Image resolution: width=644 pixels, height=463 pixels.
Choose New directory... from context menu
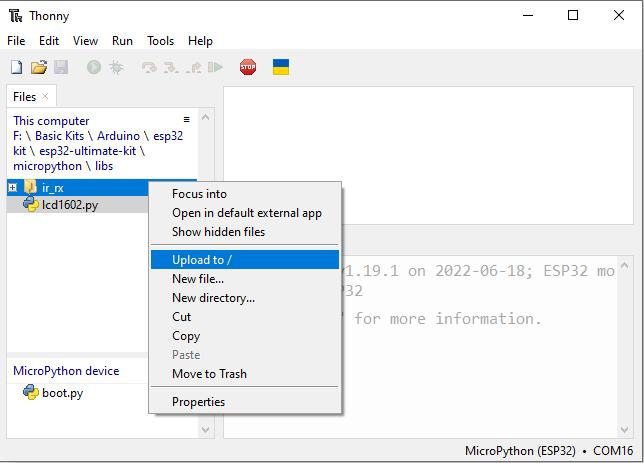(245, 297)
